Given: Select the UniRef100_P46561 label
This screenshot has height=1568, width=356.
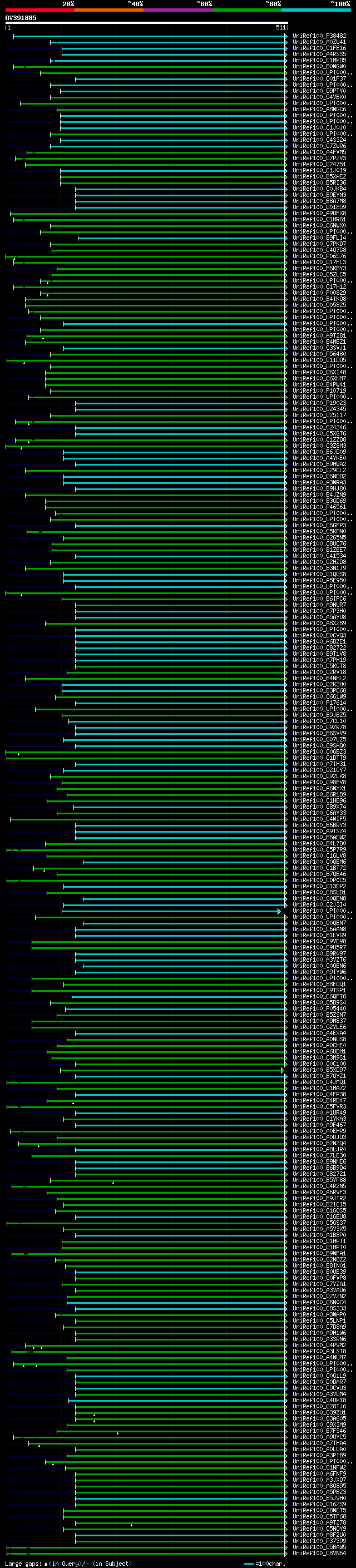Looking at the screenshot, I should pyautogui.click(x=319, y=507).
